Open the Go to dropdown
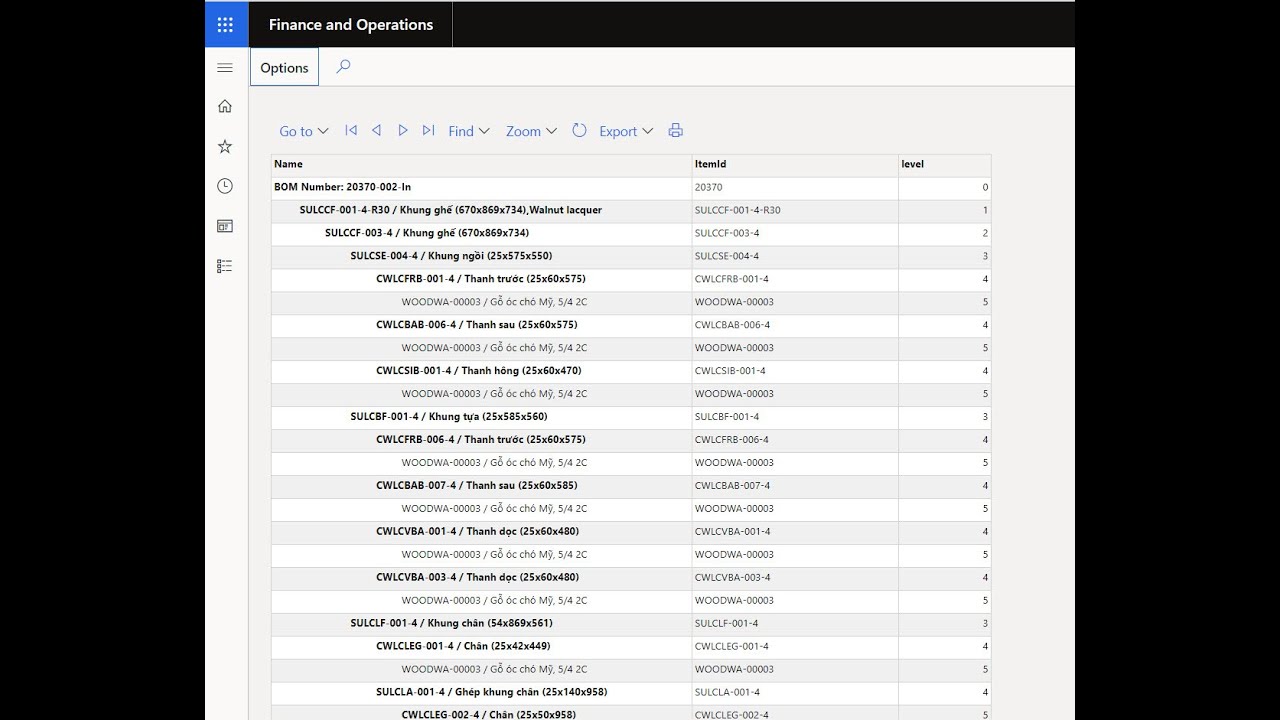The width and height of the screenshot is (1280, 720). click(304, 131)
